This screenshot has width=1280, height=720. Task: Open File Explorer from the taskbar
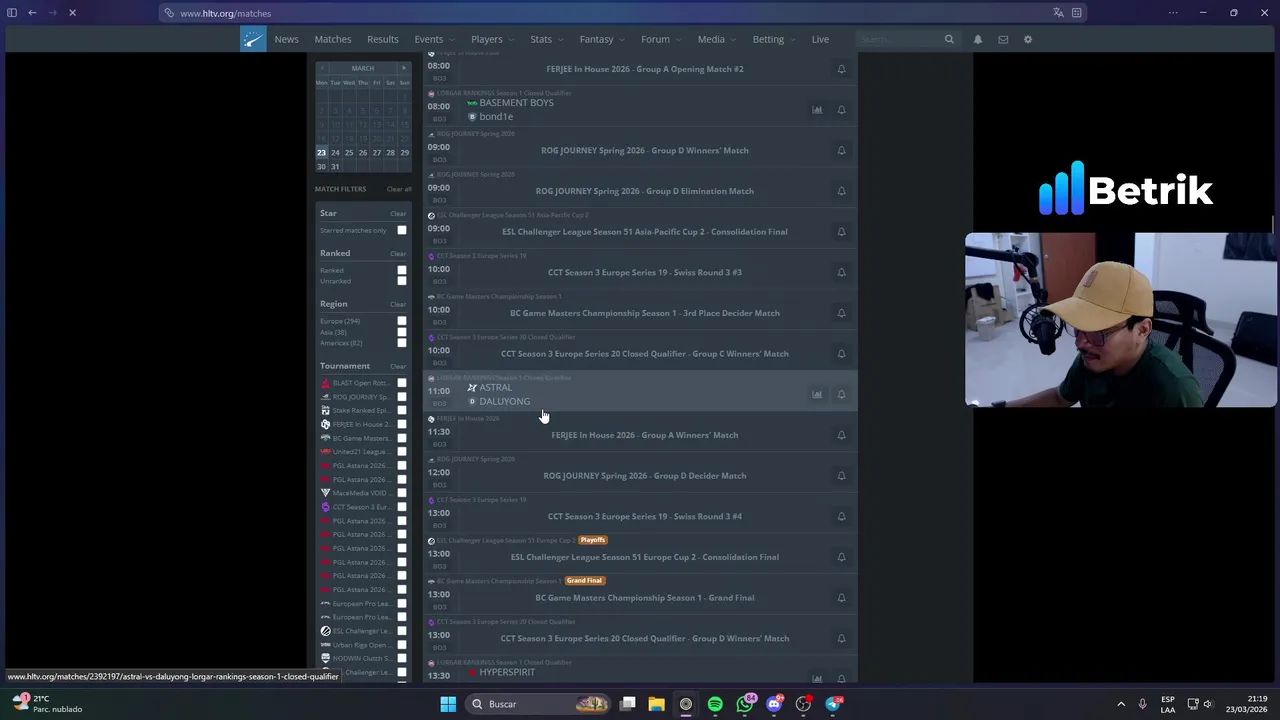(x=656, y=704)
